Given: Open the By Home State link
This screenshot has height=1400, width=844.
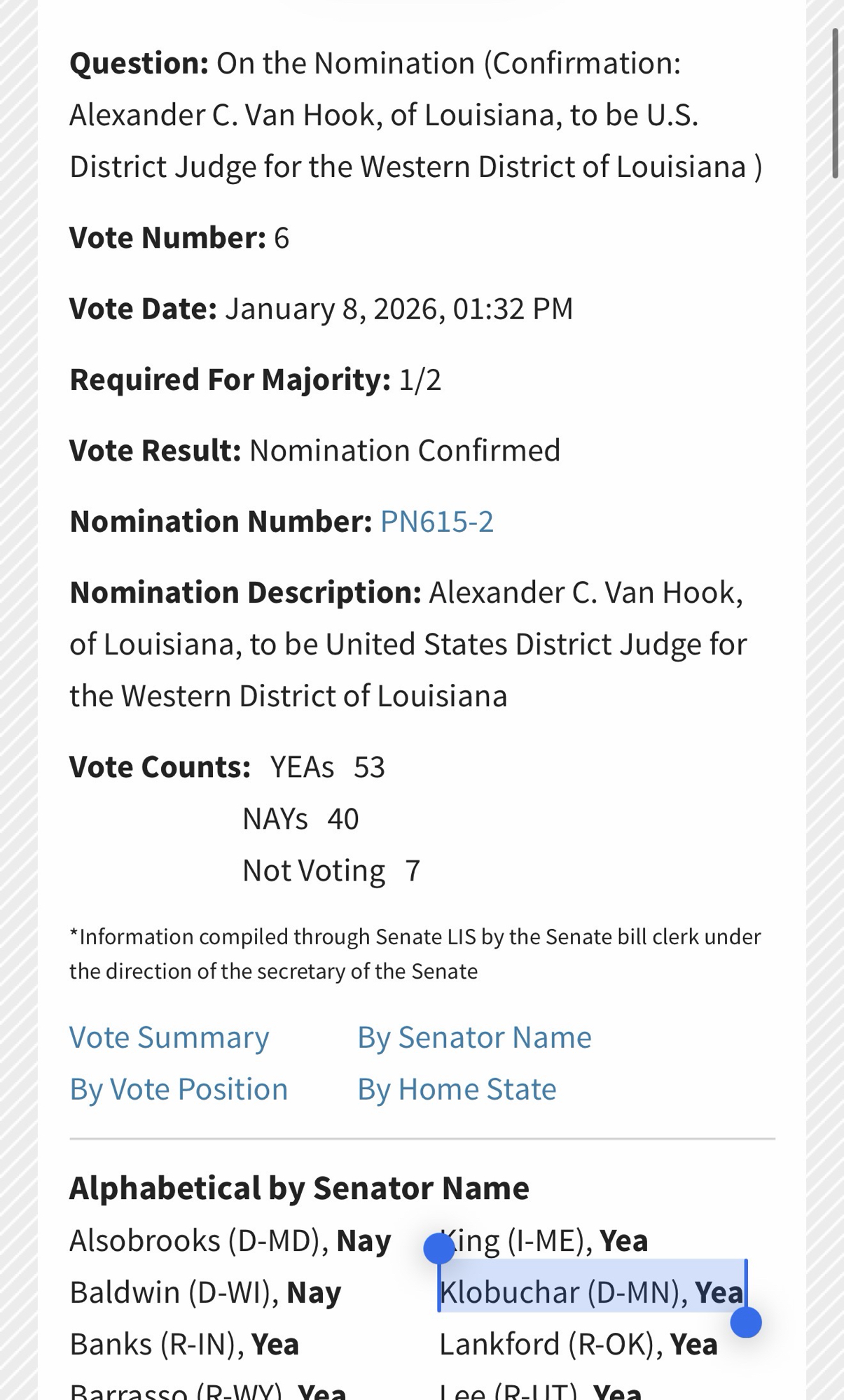Looking at the screenshot, I should [x=457, y=1089].
